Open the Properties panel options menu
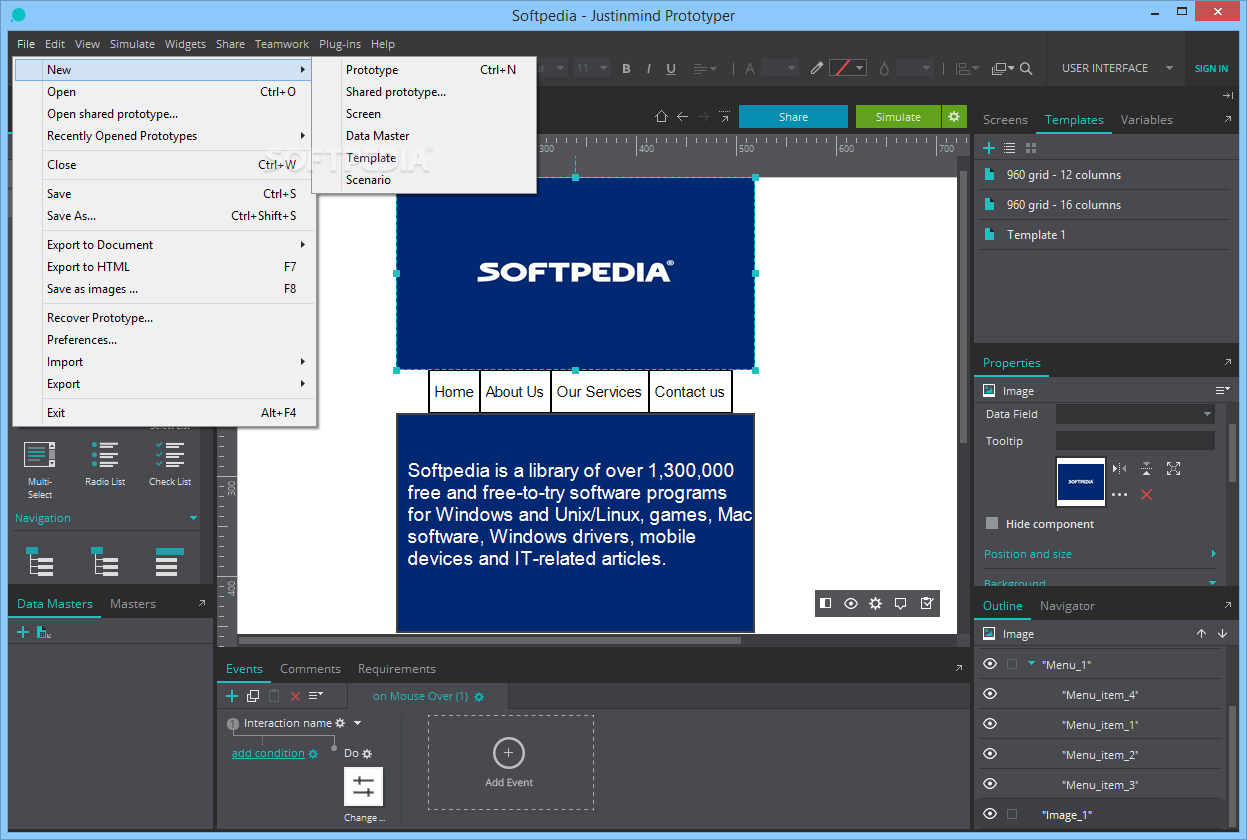This screenshot has height=840, width=1247. (1222, 390)
